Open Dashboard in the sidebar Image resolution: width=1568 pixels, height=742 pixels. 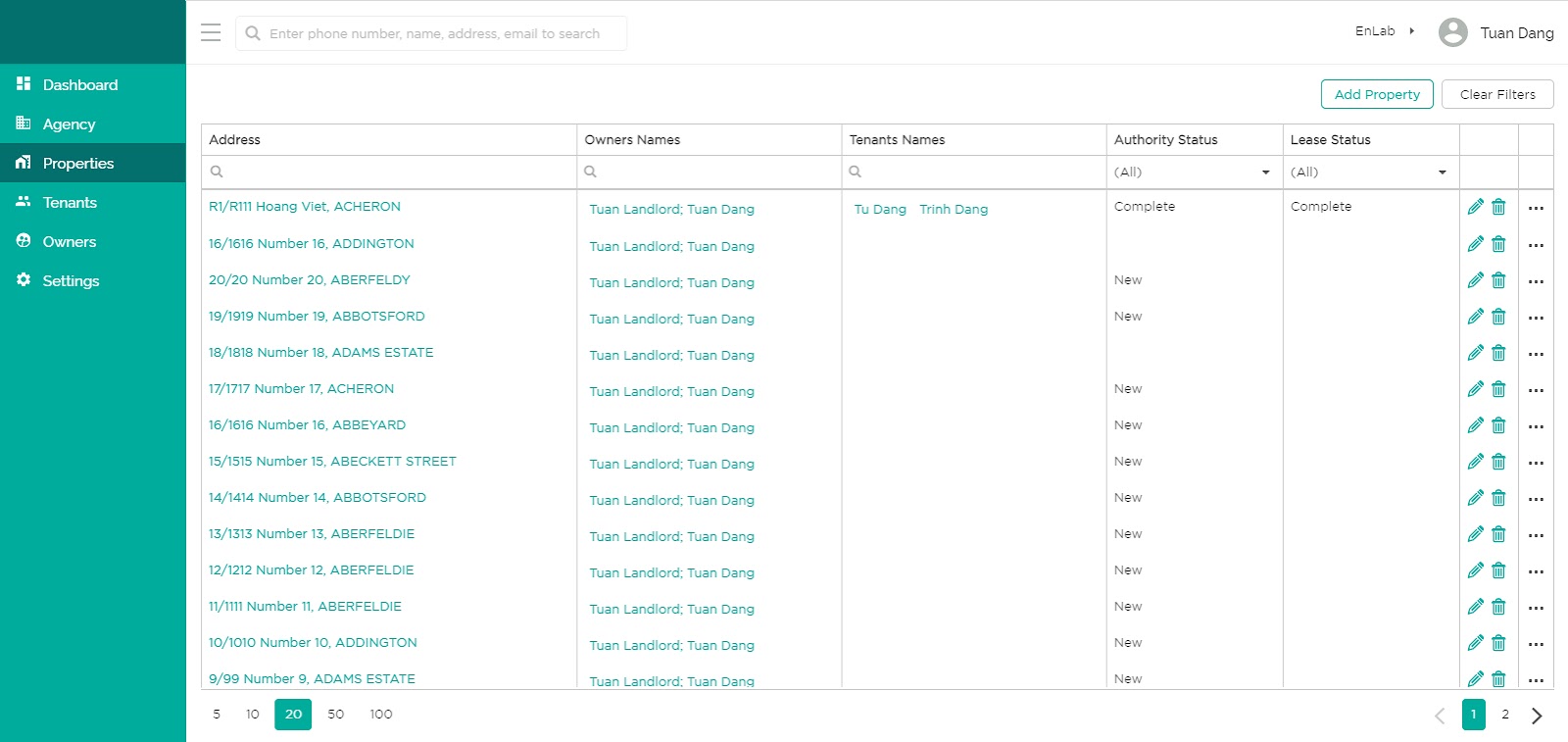click(80, 85)
